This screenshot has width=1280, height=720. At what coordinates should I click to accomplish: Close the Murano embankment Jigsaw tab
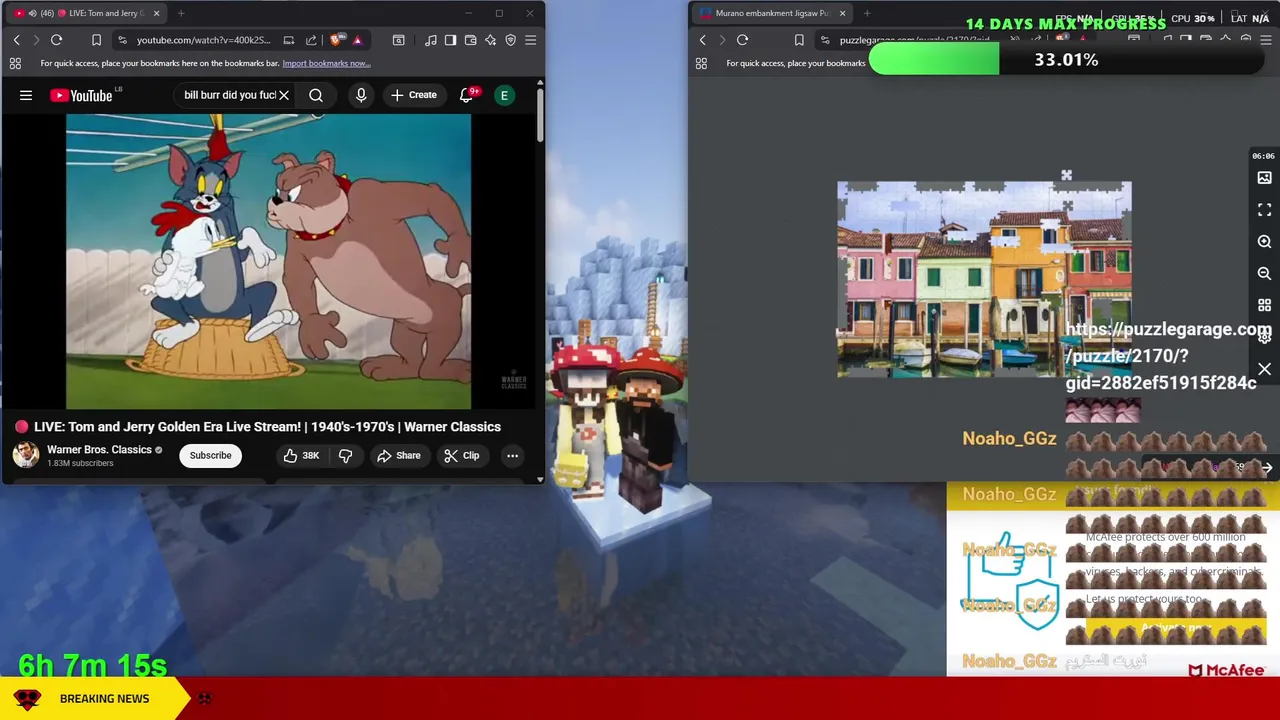tap(842, 13)
